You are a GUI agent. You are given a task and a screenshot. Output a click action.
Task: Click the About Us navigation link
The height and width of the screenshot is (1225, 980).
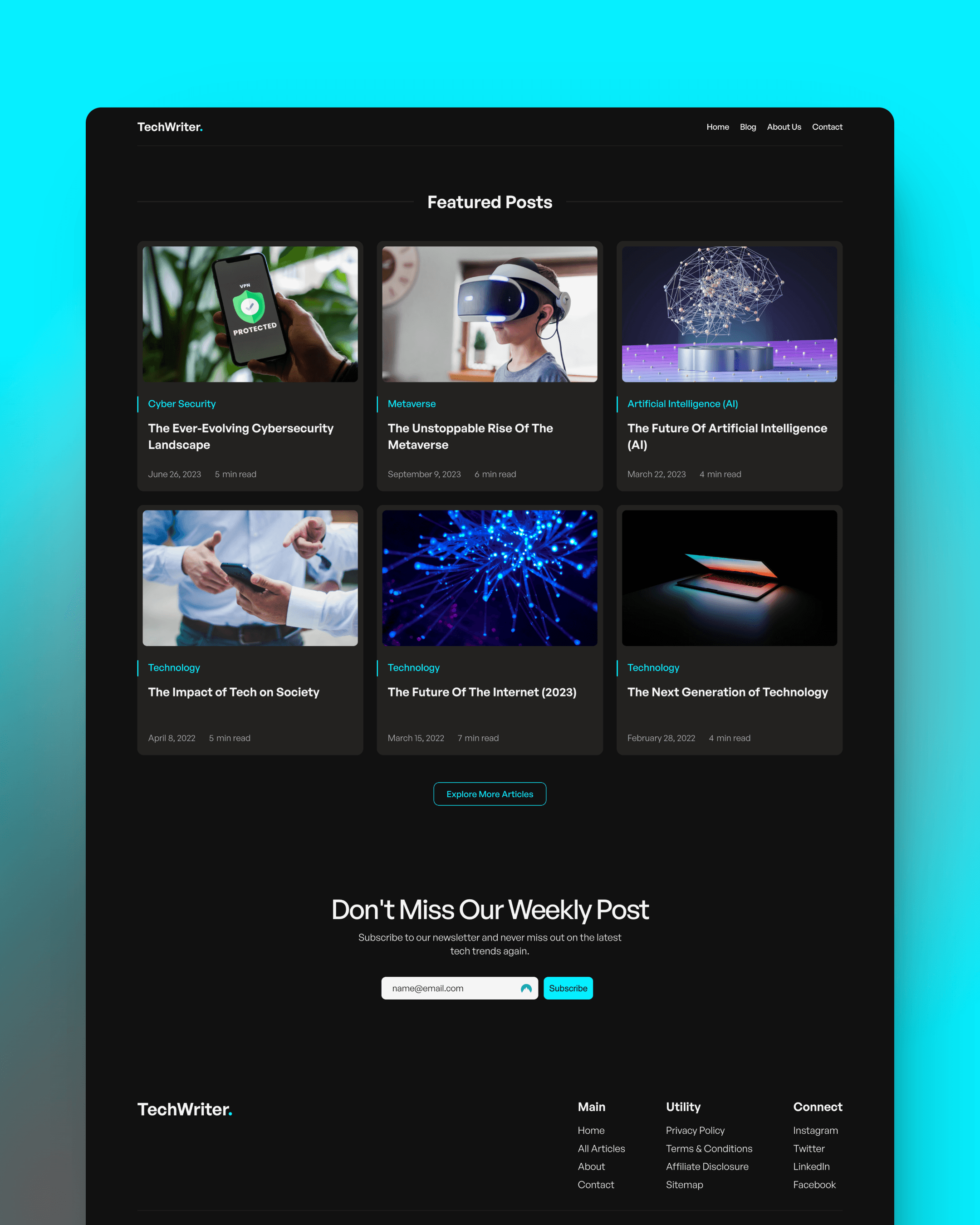(x=784, y=127)
